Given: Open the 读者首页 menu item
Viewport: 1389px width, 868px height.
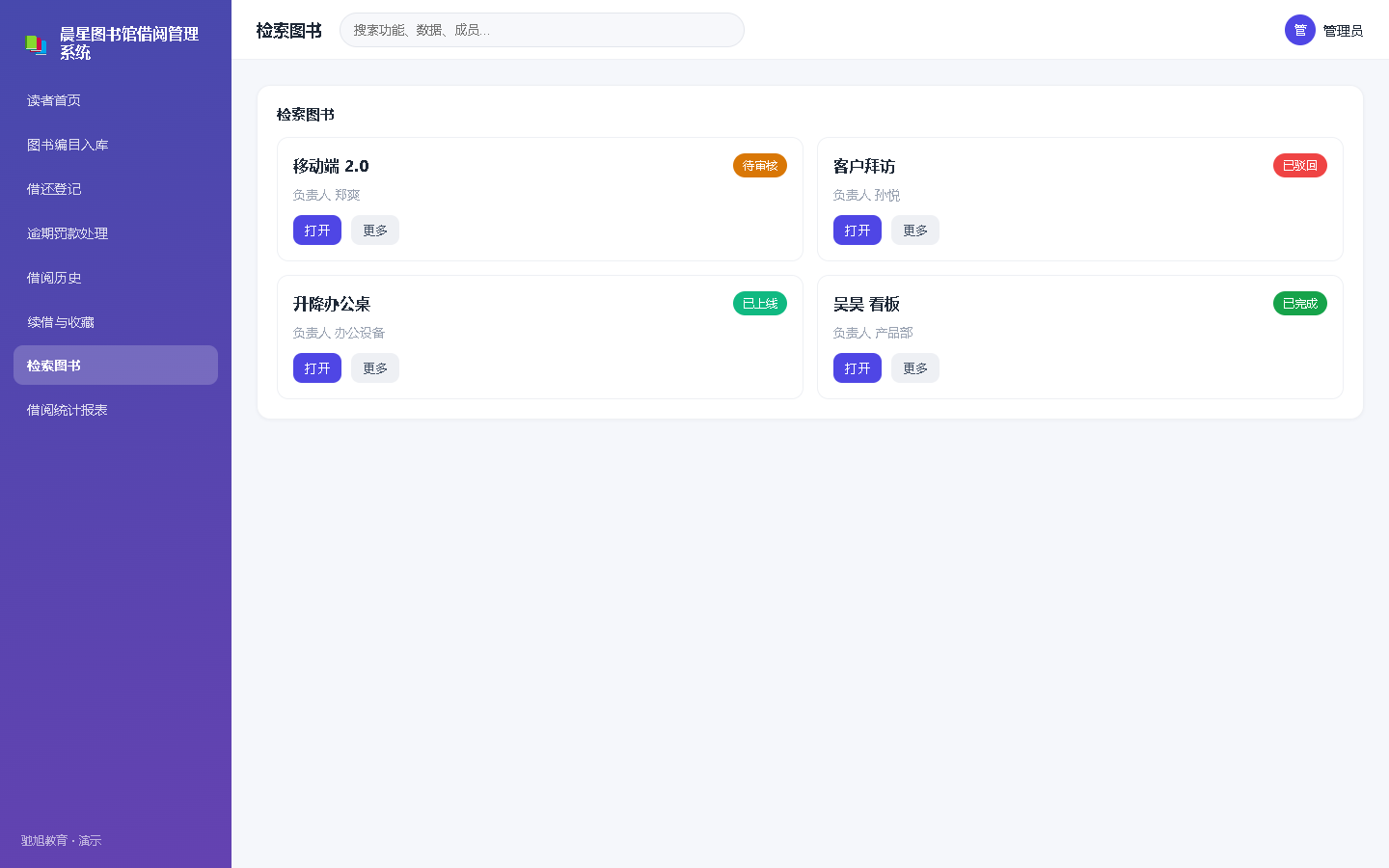Looking at the screenshot, I should click(x=116, y=100).
